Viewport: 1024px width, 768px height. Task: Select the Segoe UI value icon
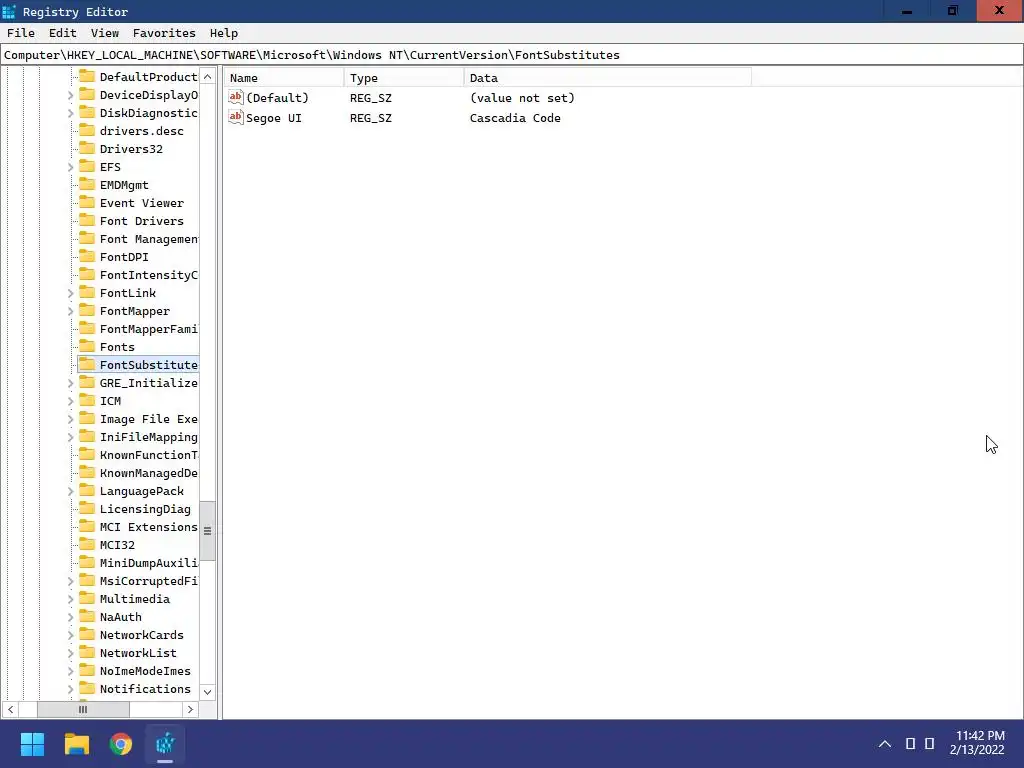(236, 118)
